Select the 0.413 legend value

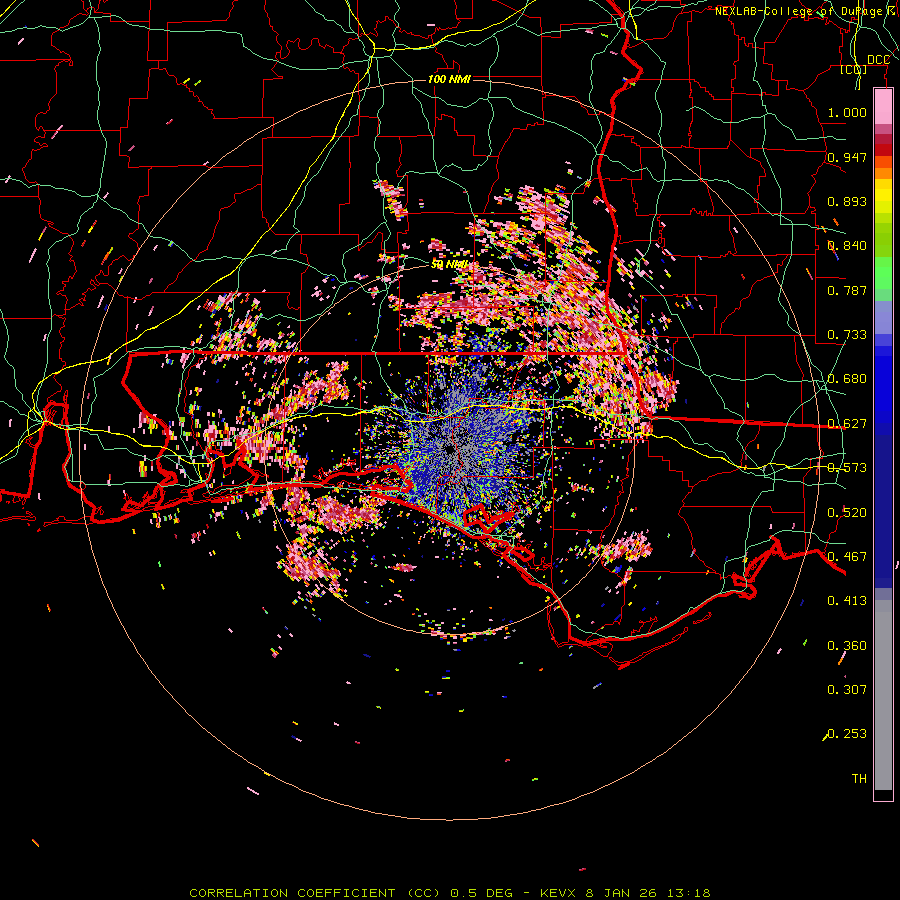point(847,601)
